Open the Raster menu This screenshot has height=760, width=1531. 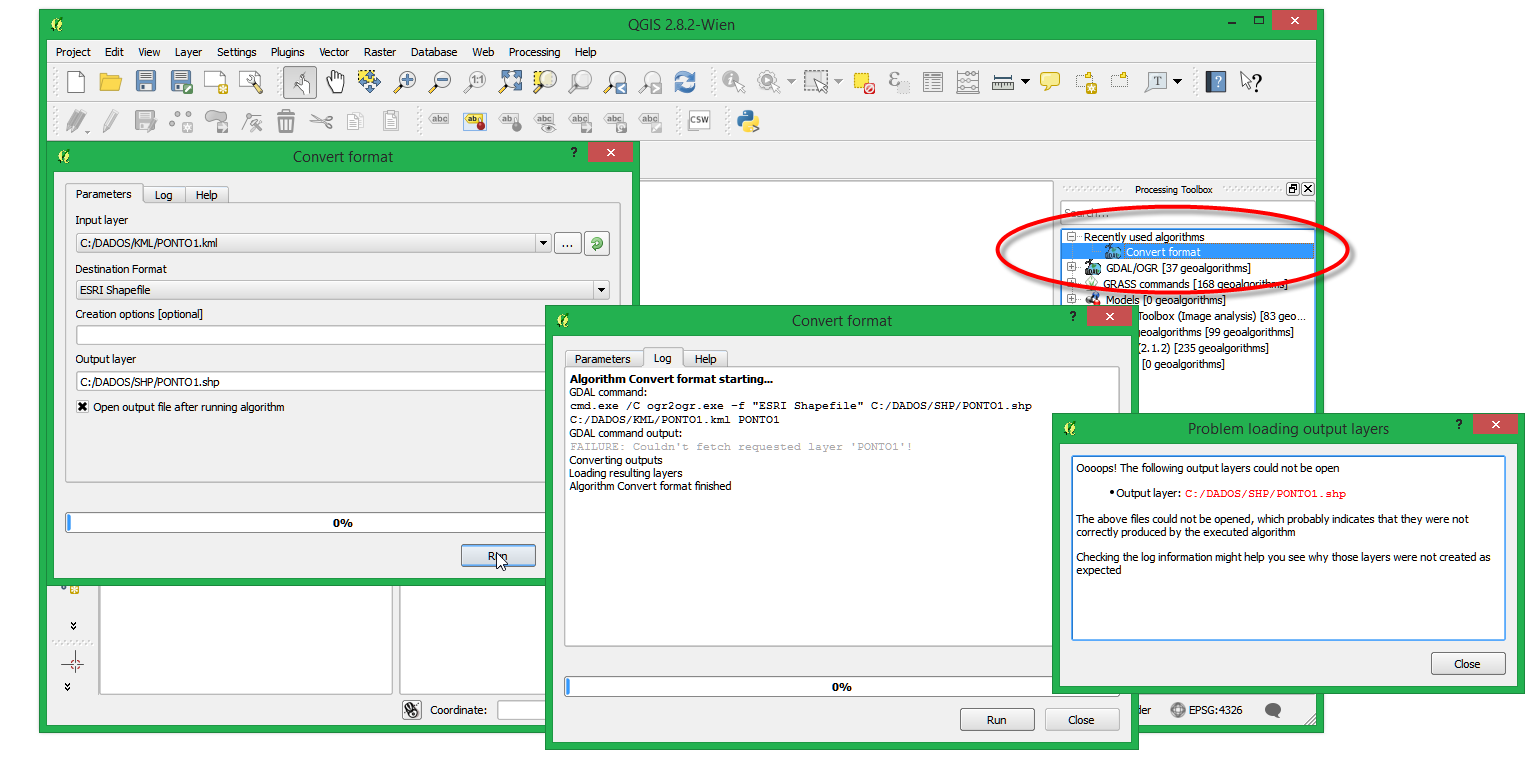tap(380, 52)
